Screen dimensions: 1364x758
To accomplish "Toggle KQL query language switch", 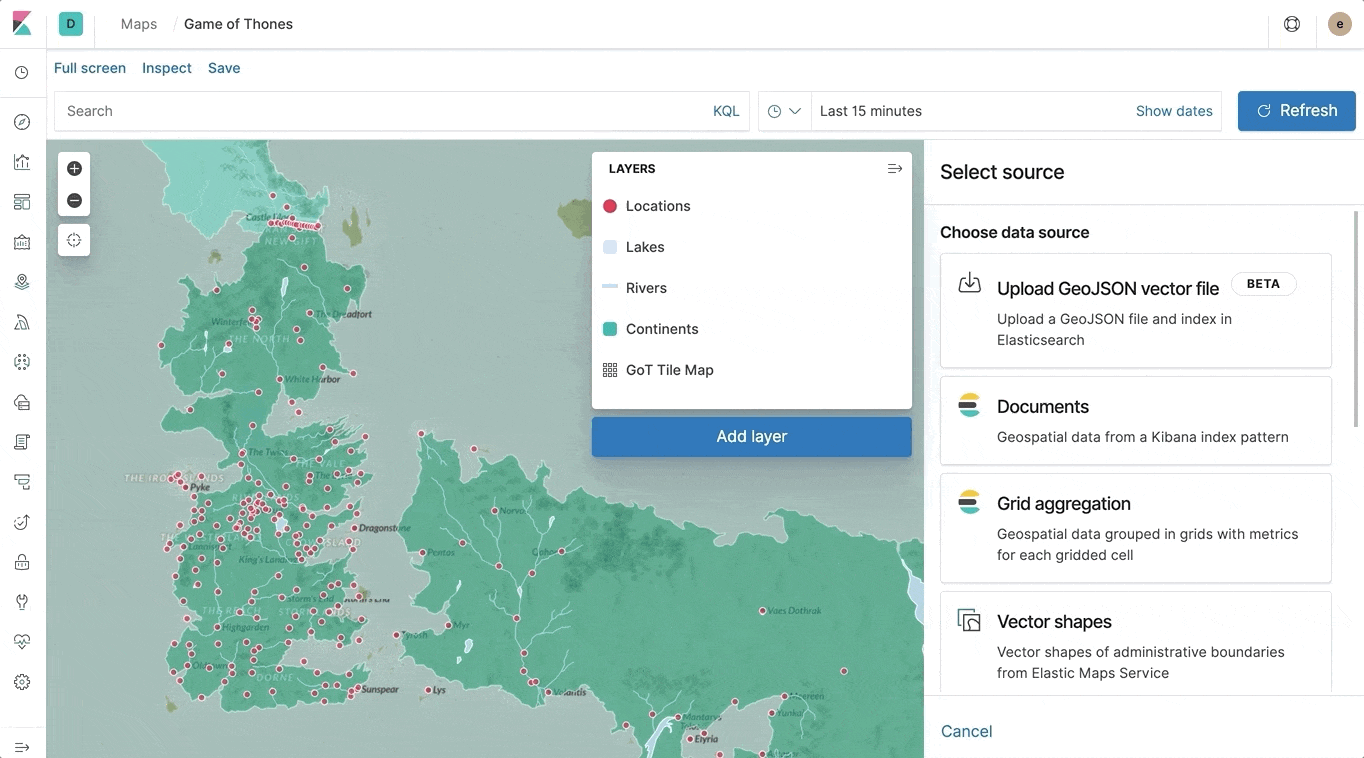I will 726,111.
